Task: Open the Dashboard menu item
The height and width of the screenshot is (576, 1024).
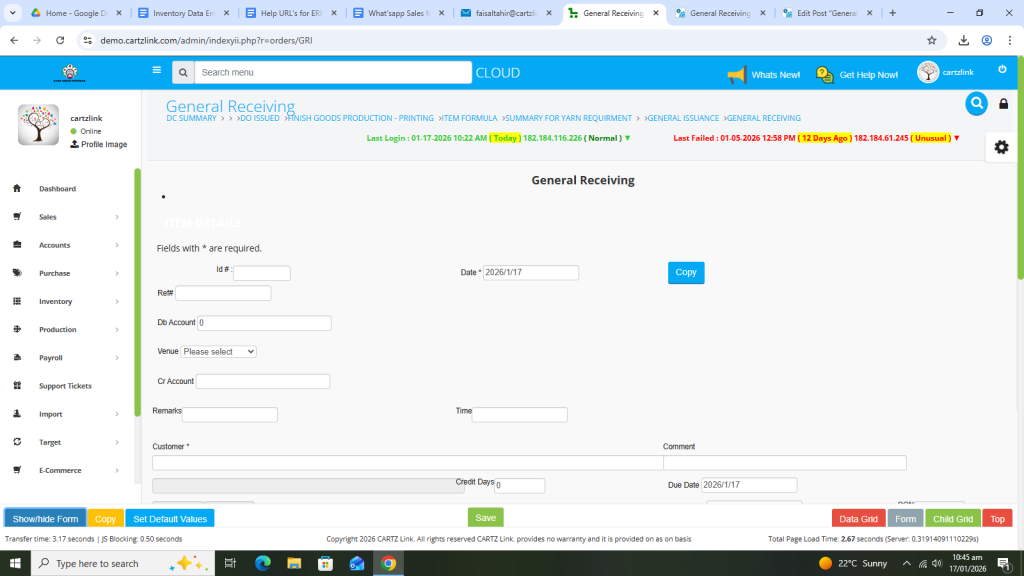Action: [57, 189]
